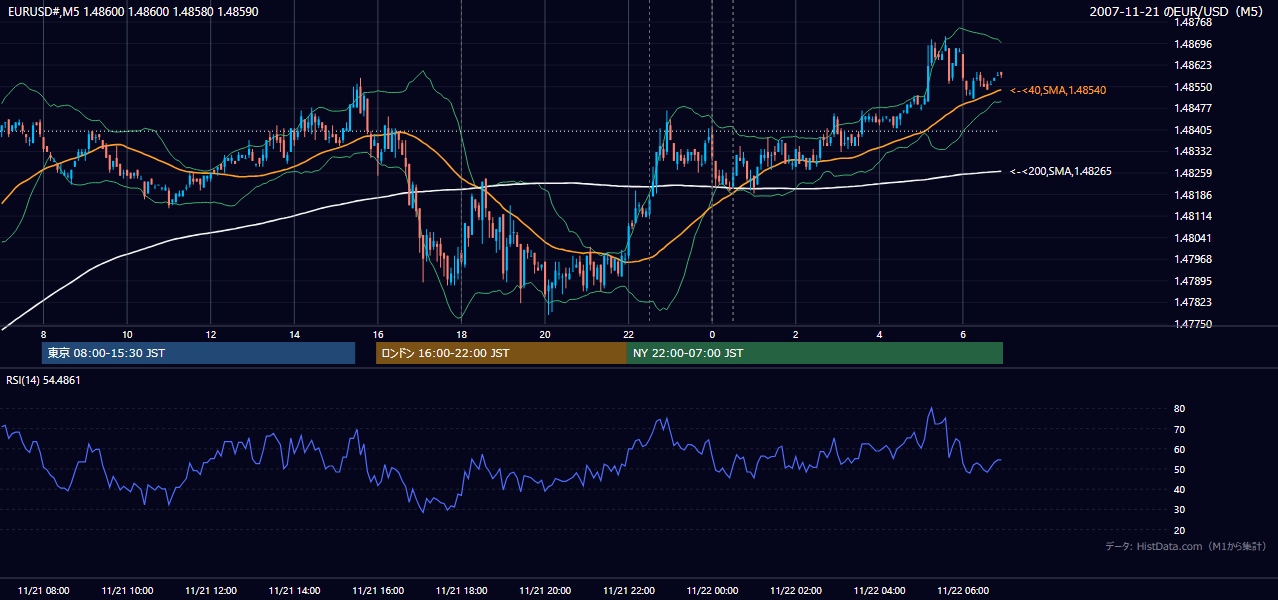Click the 40 SMA 1.48540 label

pyautogui.click(x=1058, y=90)
